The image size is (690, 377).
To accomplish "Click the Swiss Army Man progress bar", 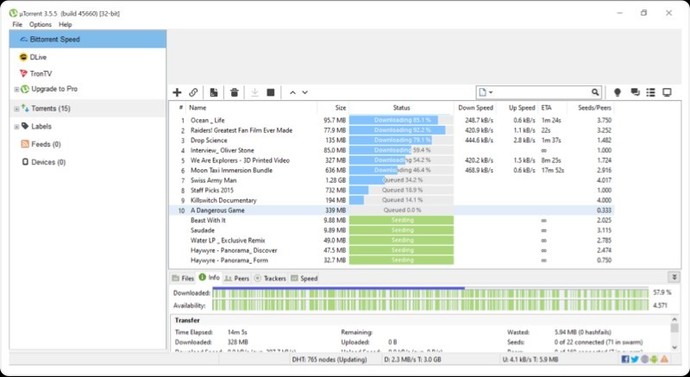I will (x=401, y=180).
